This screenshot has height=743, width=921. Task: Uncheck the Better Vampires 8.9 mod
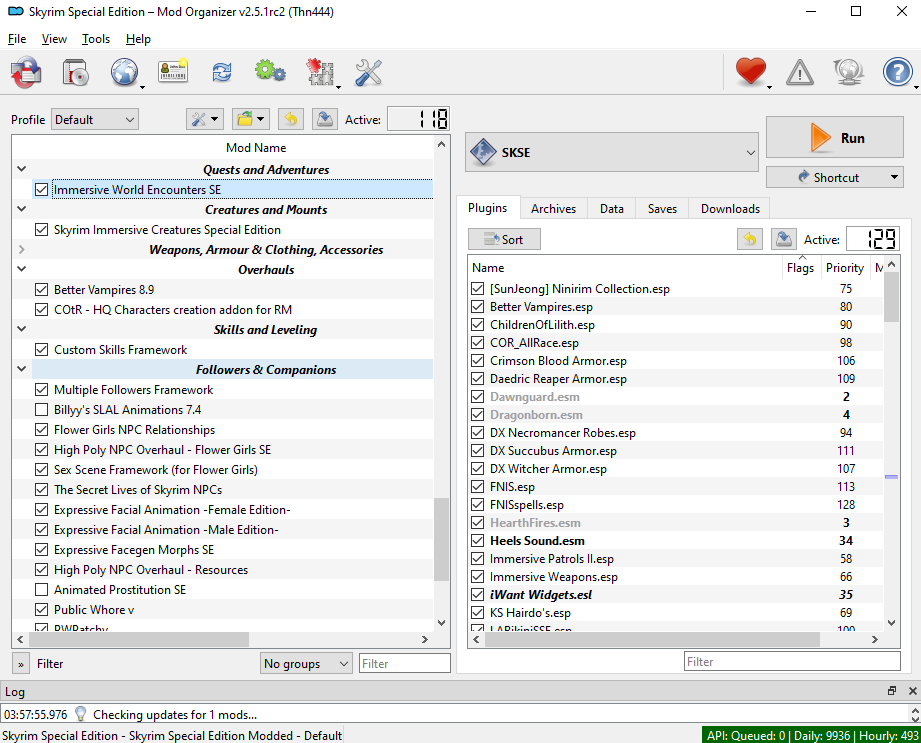(41, 290)
